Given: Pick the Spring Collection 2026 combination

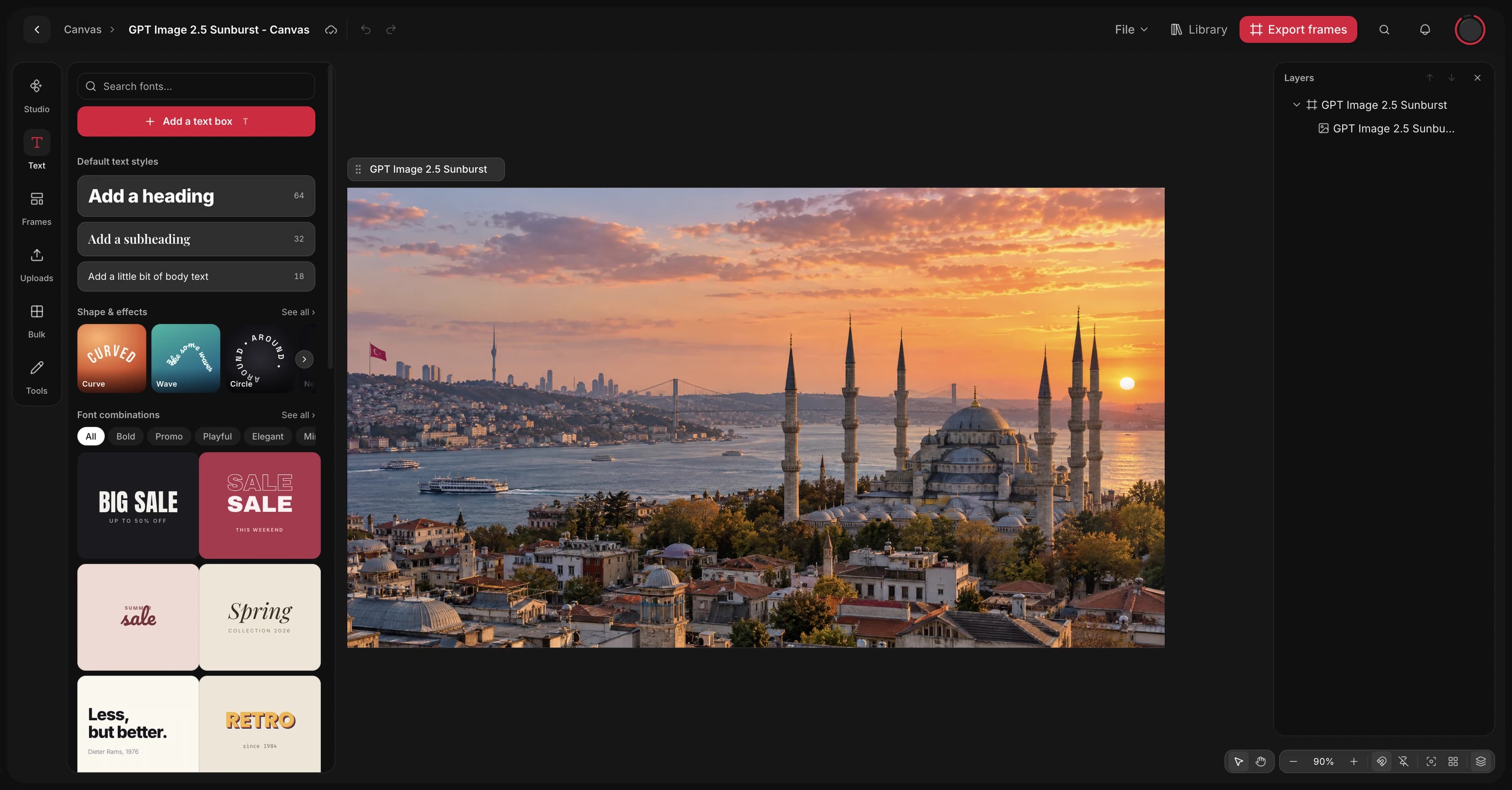Looking at the screenshot, I should pyautogui.click(x=259, y=617).
